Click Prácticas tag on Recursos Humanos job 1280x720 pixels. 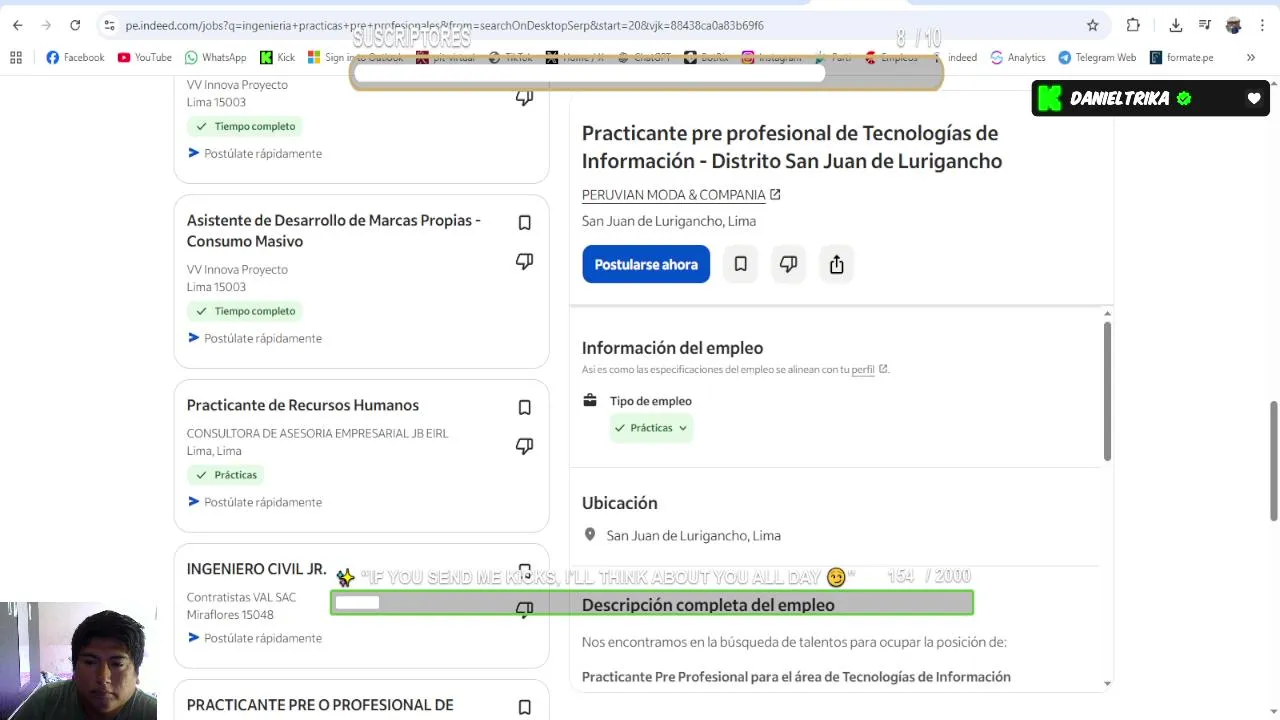point(226,475)
